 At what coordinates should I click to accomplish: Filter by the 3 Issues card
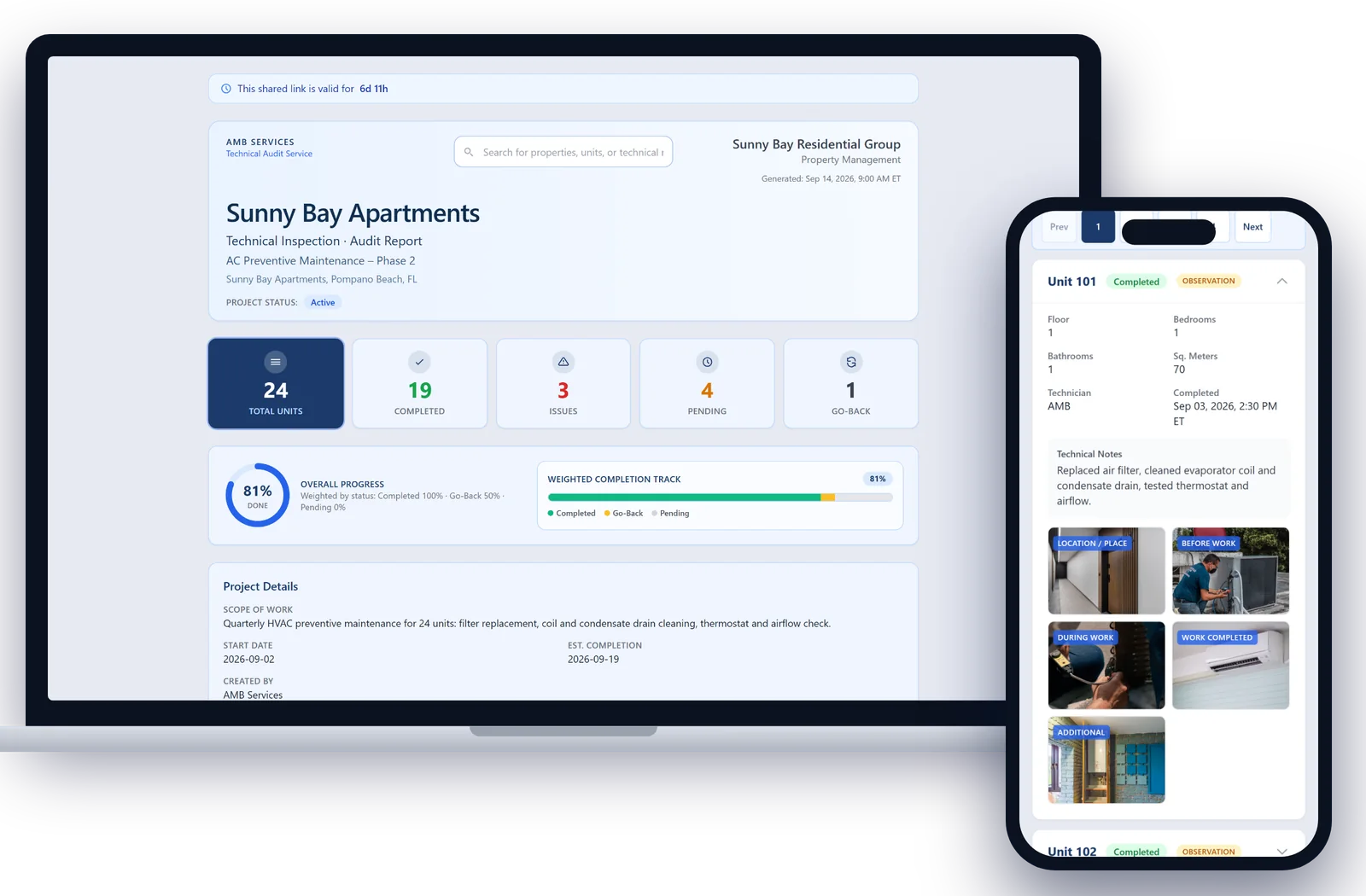coord(563,383)
